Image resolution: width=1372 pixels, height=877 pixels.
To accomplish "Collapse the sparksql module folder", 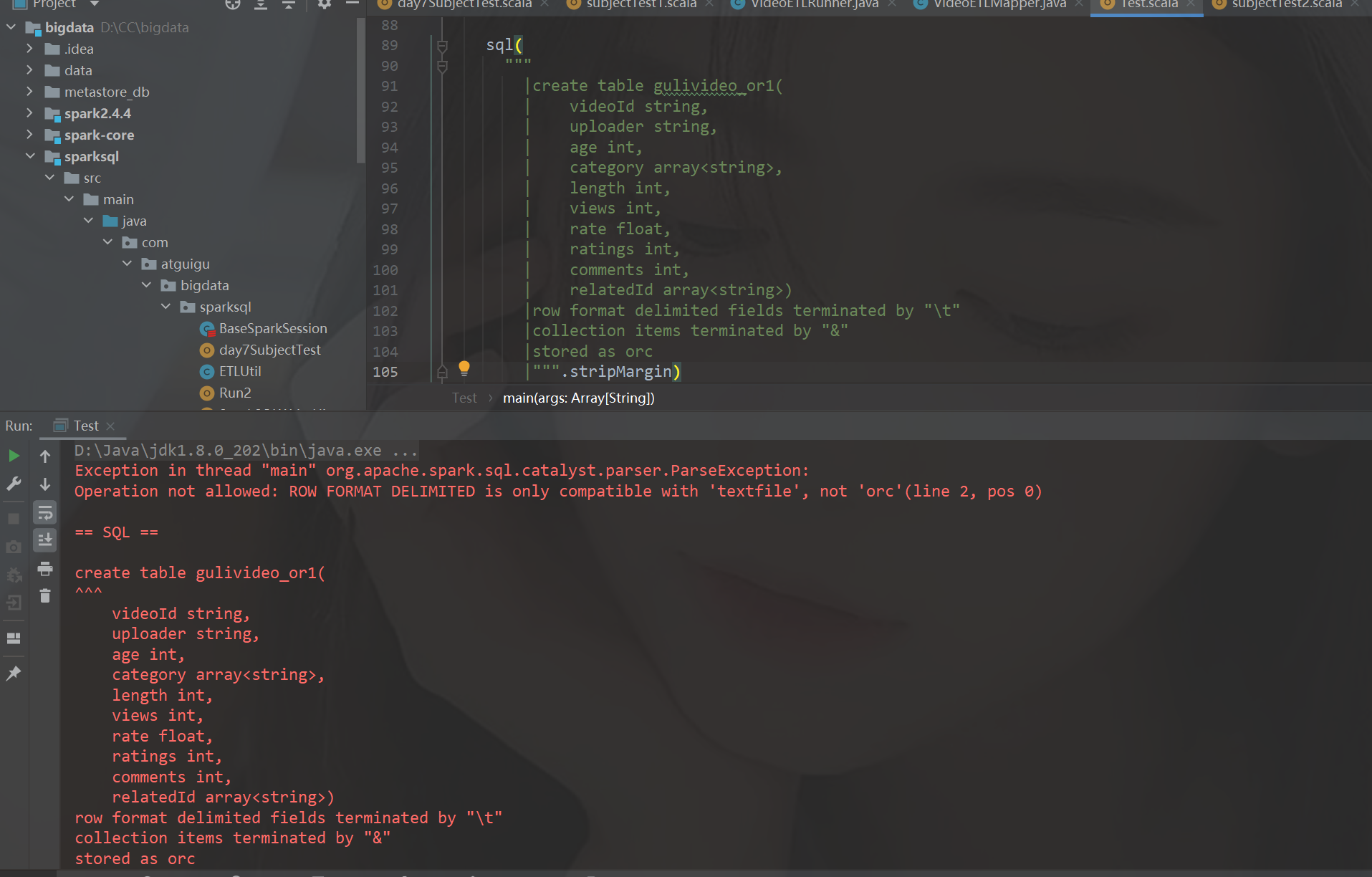I will point(29,156).
